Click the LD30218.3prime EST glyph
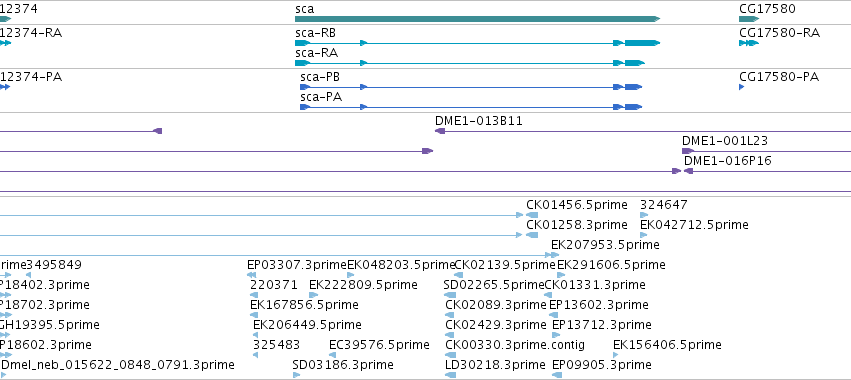Viewport: 851px width, 380px height. click(450, 375)
